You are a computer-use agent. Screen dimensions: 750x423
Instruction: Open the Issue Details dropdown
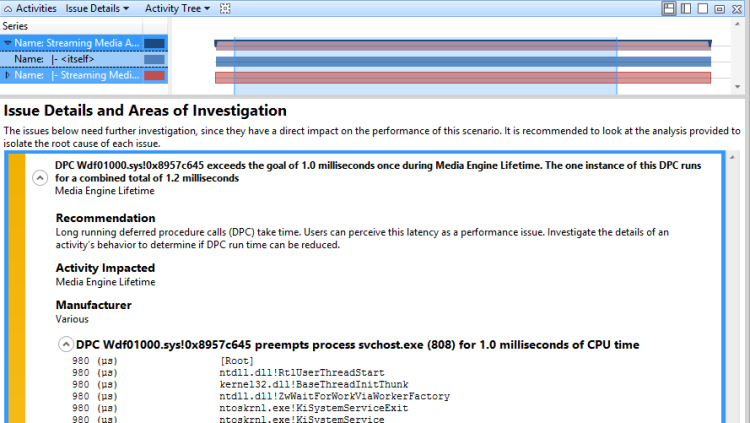(x=97, y=8)
